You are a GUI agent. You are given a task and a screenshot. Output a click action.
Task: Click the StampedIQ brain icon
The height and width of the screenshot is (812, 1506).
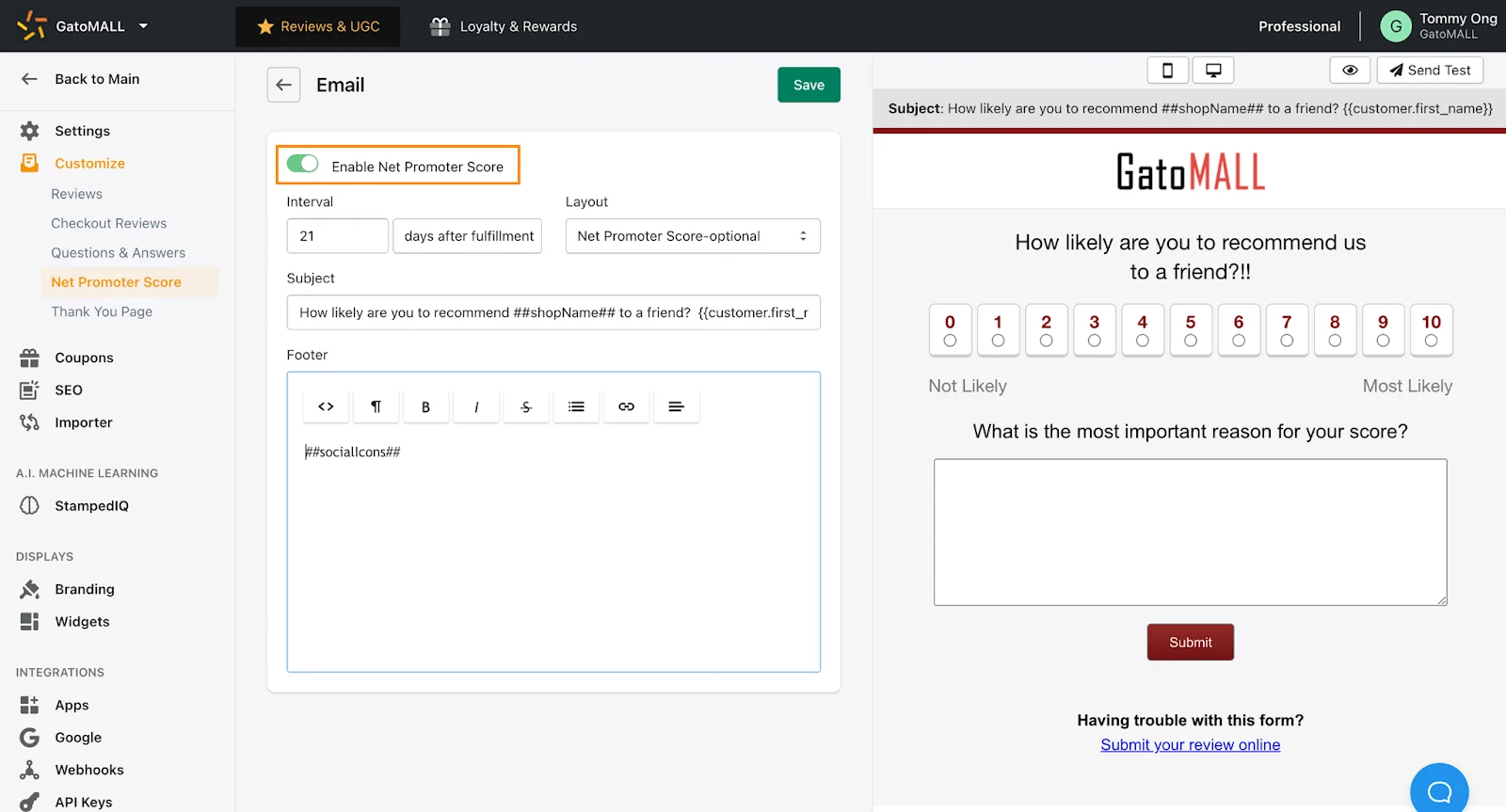pos(29,505)
